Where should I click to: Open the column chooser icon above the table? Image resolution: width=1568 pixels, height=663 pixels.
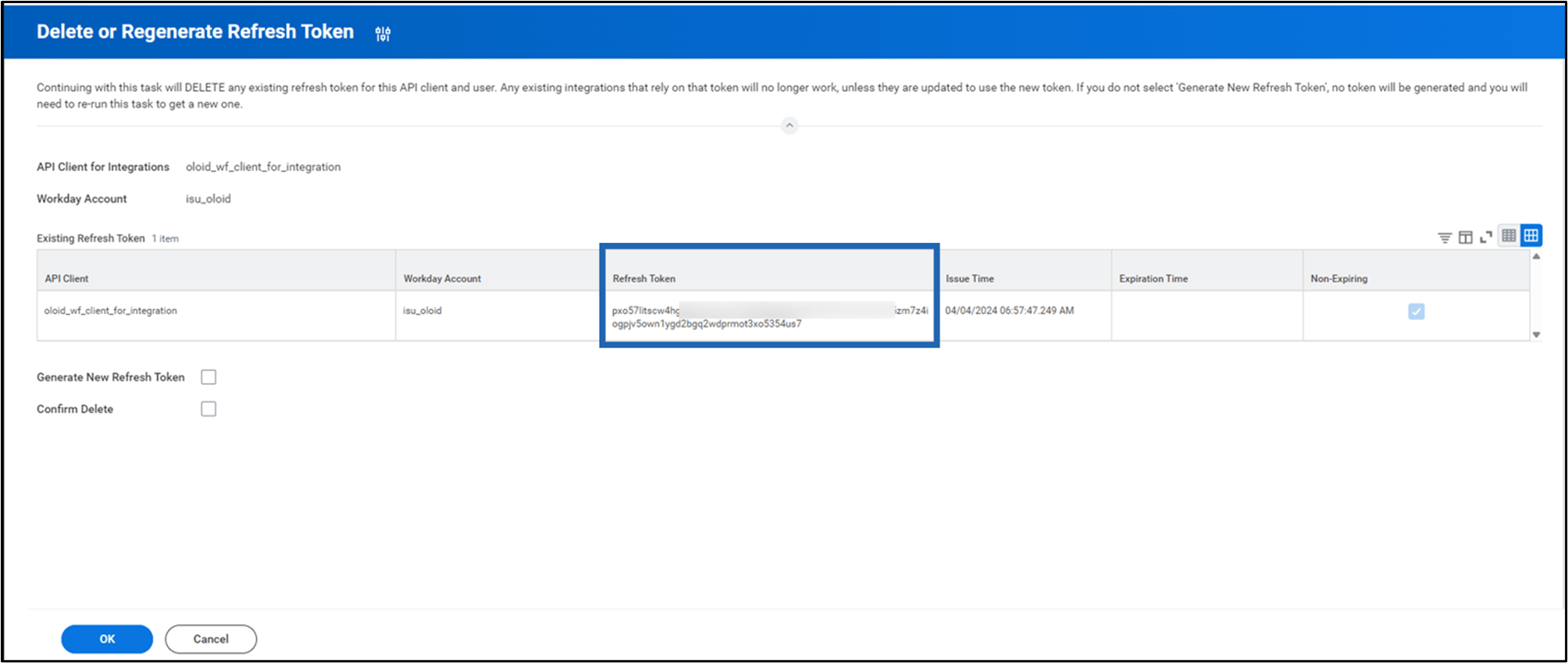pyautogui.click(x=1466, y=237)
